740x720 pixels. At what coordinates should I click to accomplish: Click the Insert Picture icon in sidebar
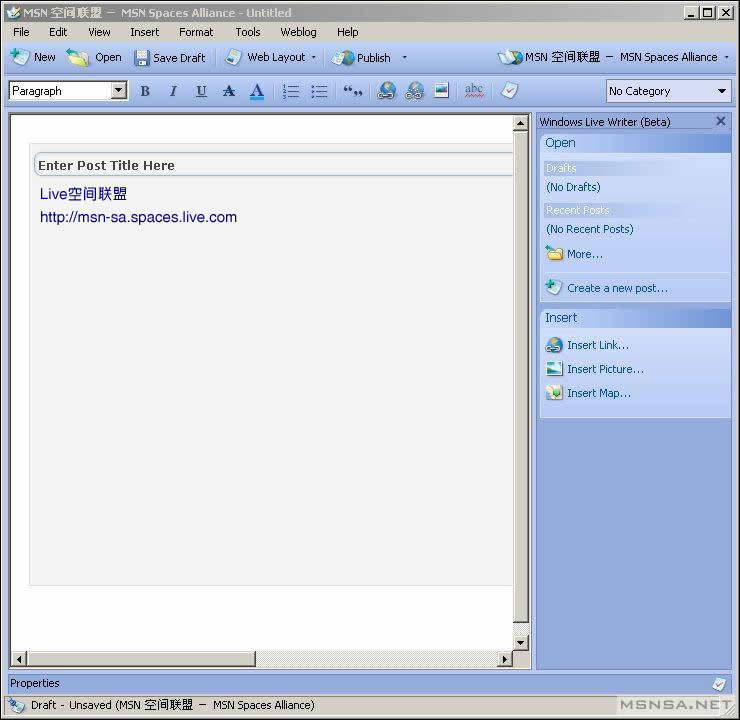click(554, 368)
